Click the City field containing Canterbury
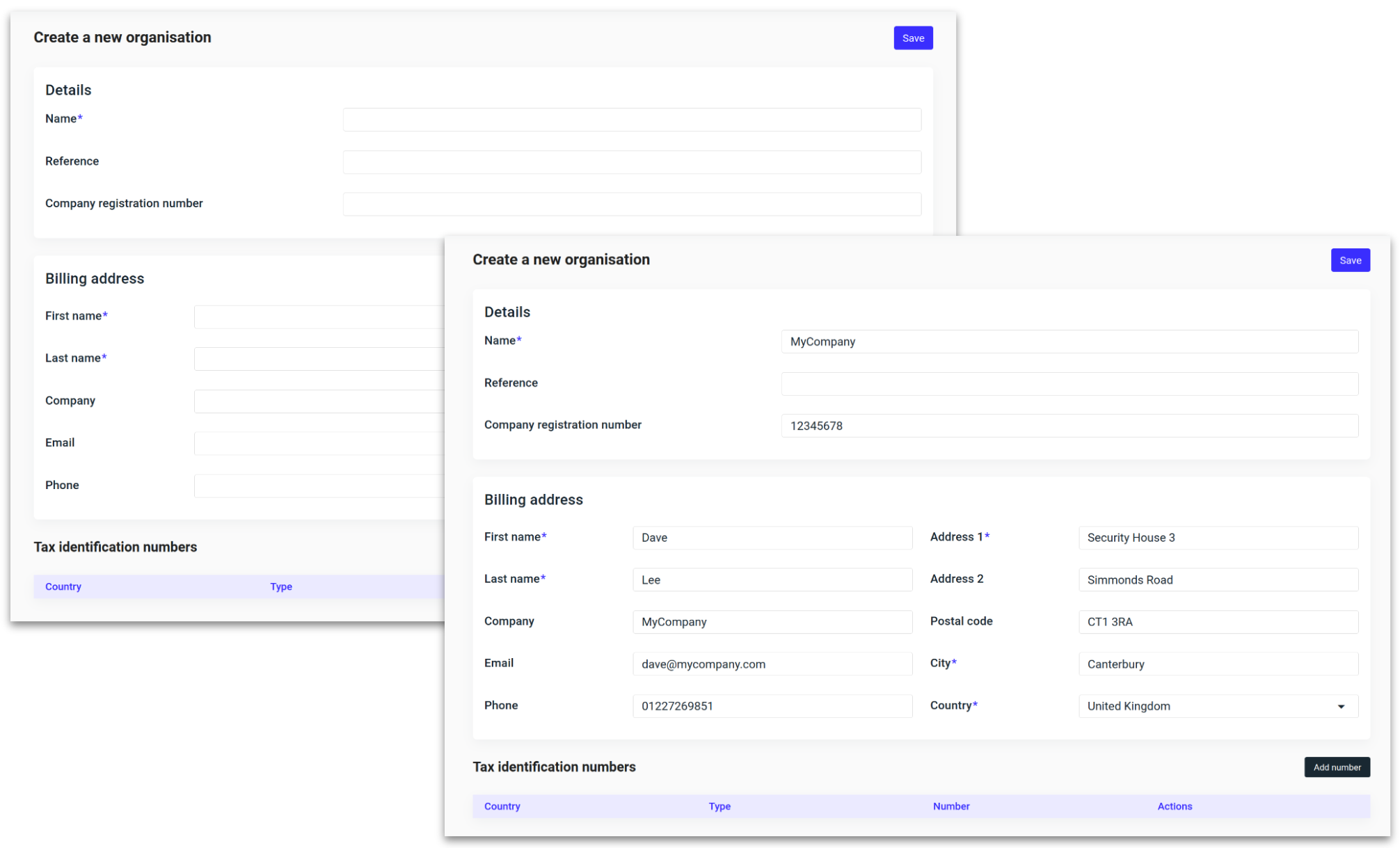 click(x=1218, y=664)
